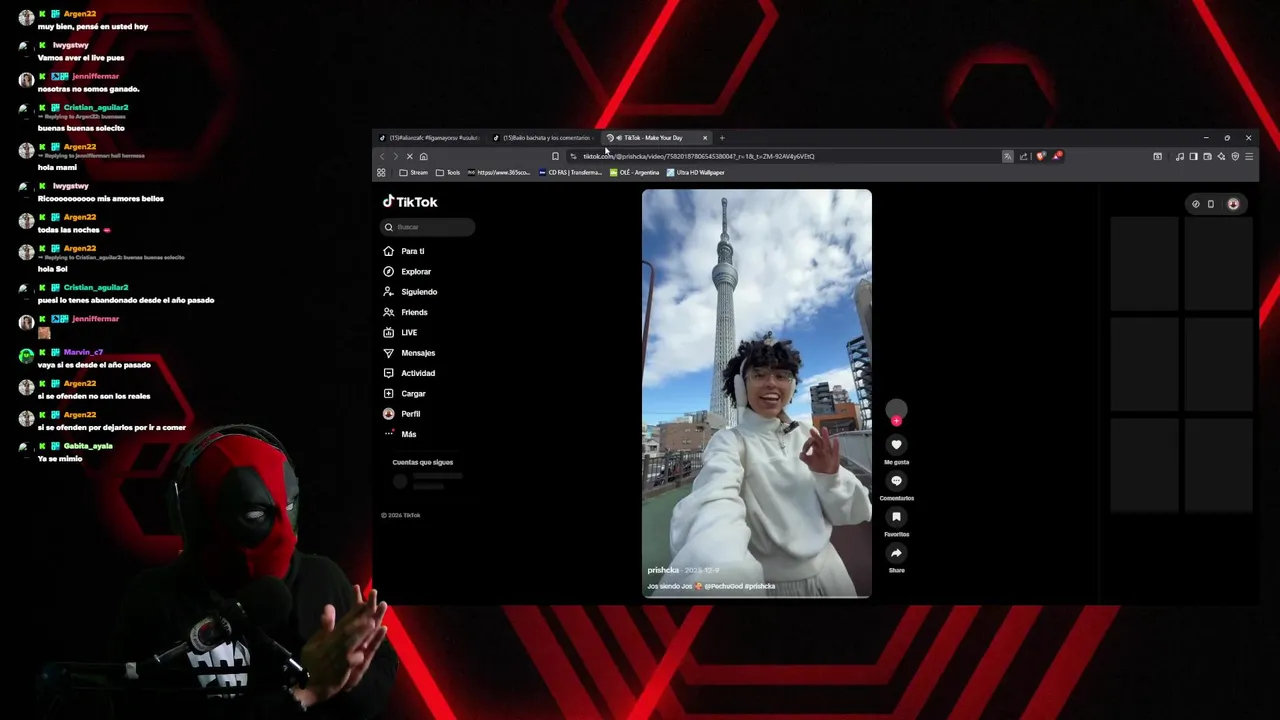Expand the Más menu in sidebar

coord(400,434)
